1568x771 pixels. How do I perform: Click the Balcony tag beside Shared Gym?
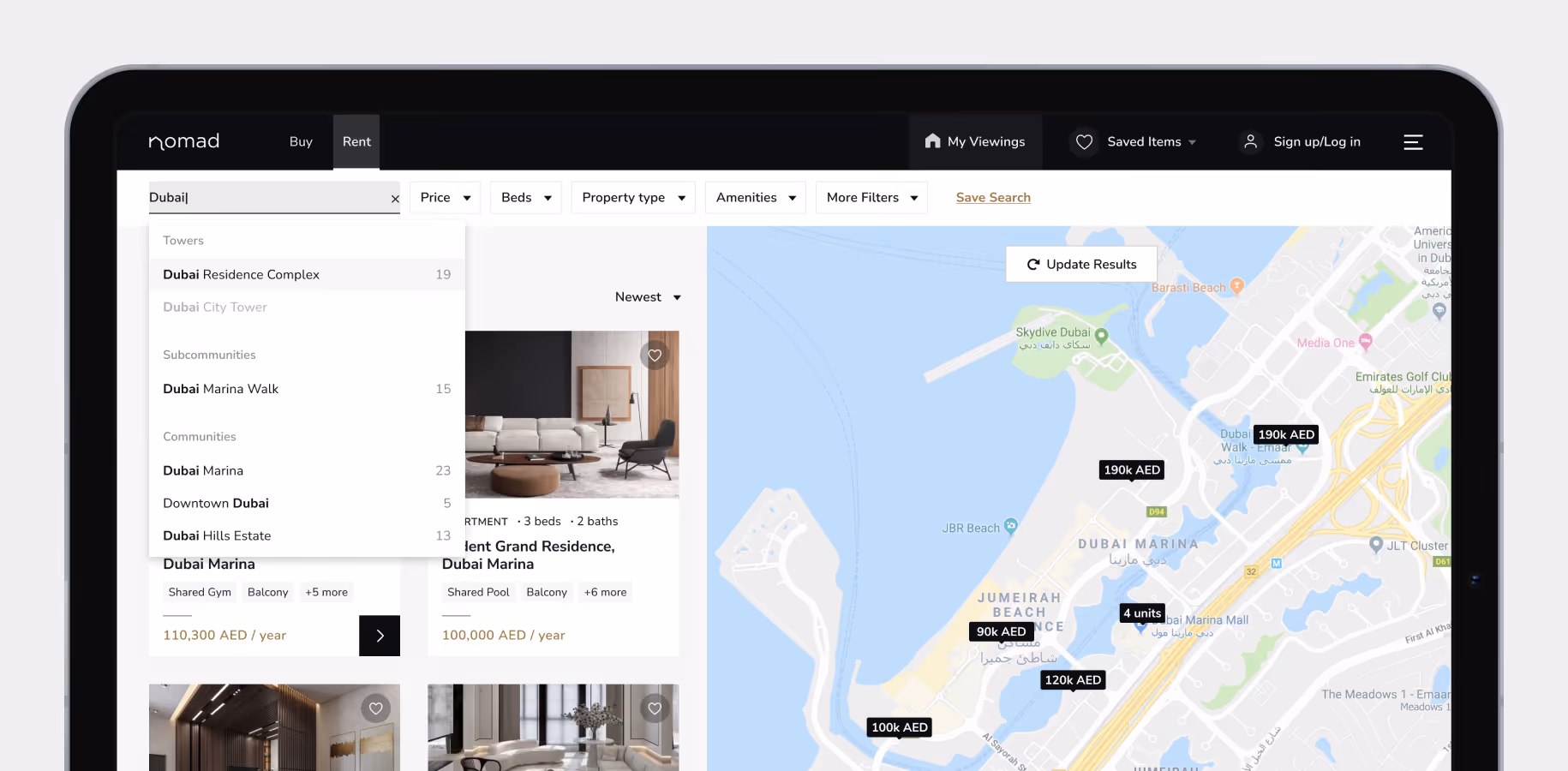pyautogui.click(x=267, y=593)
